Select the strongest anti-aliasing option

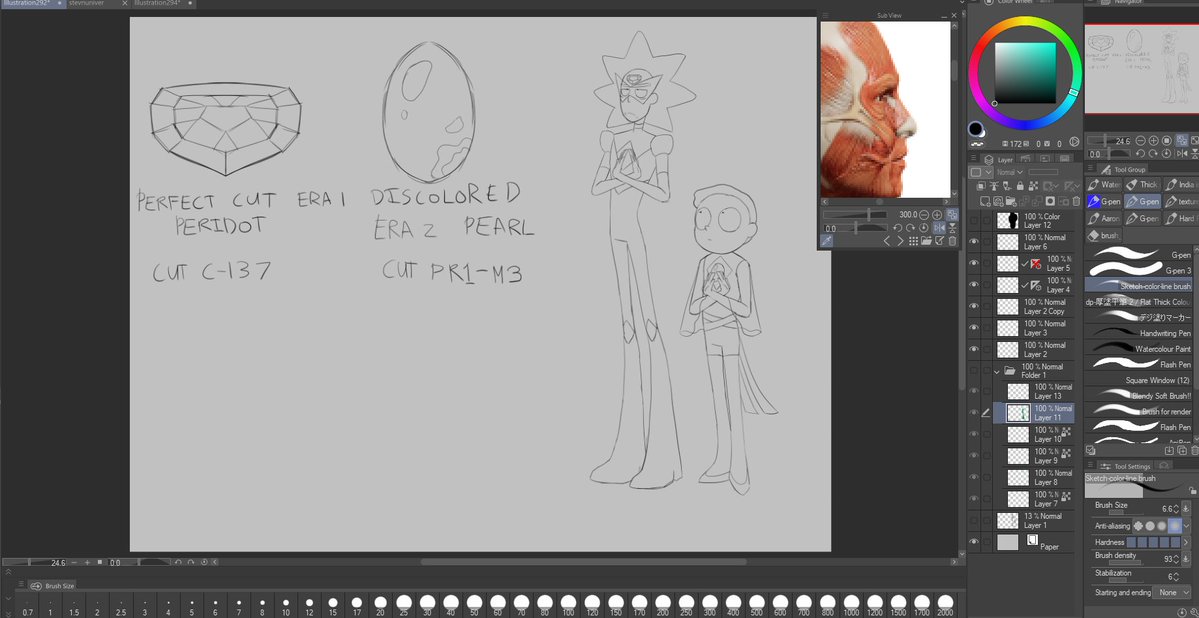pyautogui.click(x=1175, y=525)
